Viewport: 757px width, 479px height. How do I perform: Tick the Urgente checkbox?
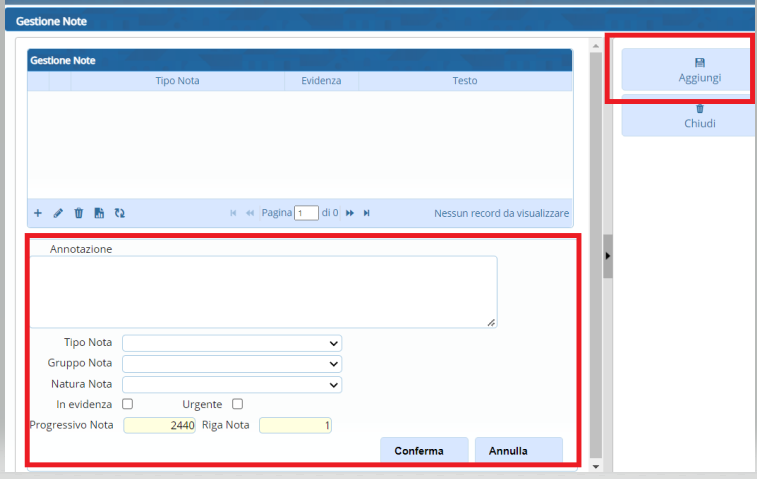(237, 404)
